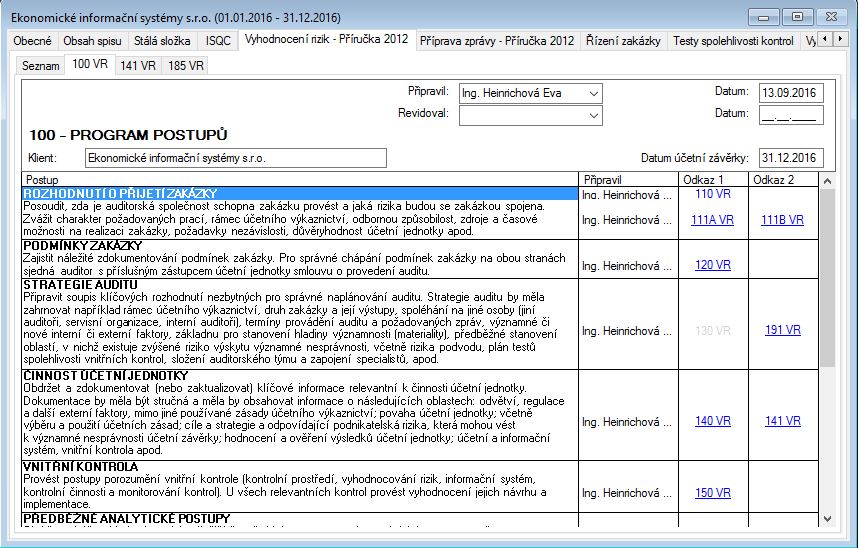Switch to the Obecné tab
Image resolution: width=858 pixels, height=548 pixels.
[x=32, y=41]
